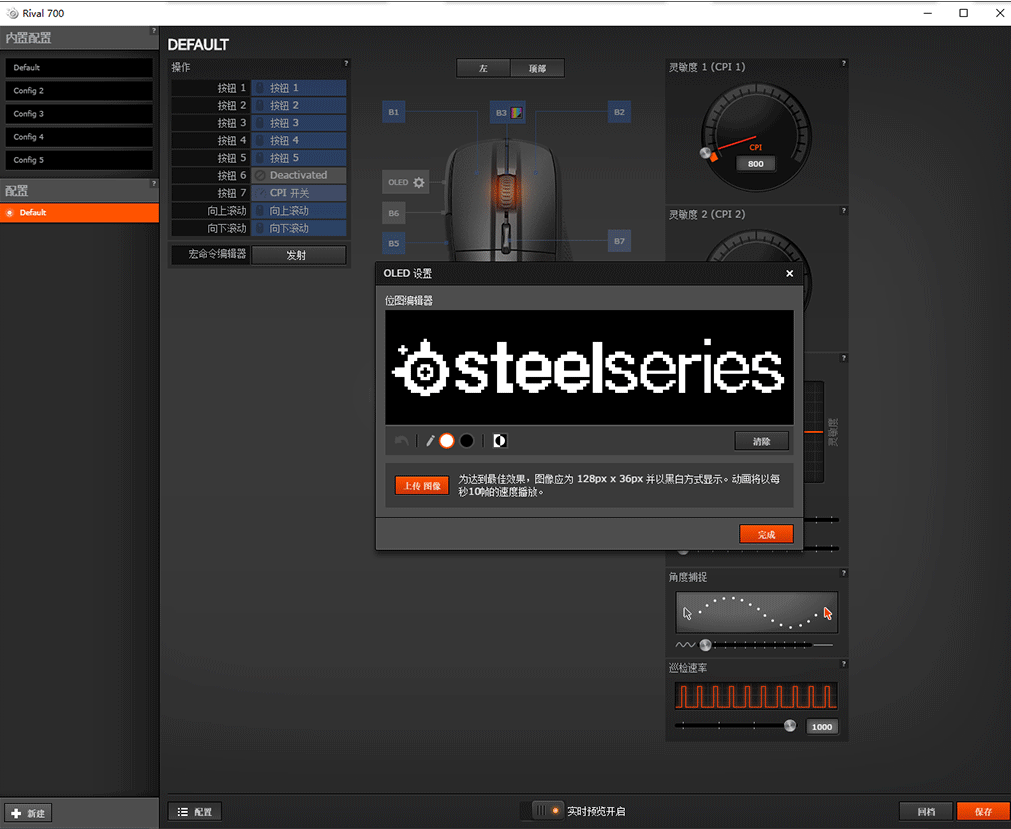This screenshot has height=829, width=1011.
Task: Select the B5 button marker
Action: pos(393,243)
